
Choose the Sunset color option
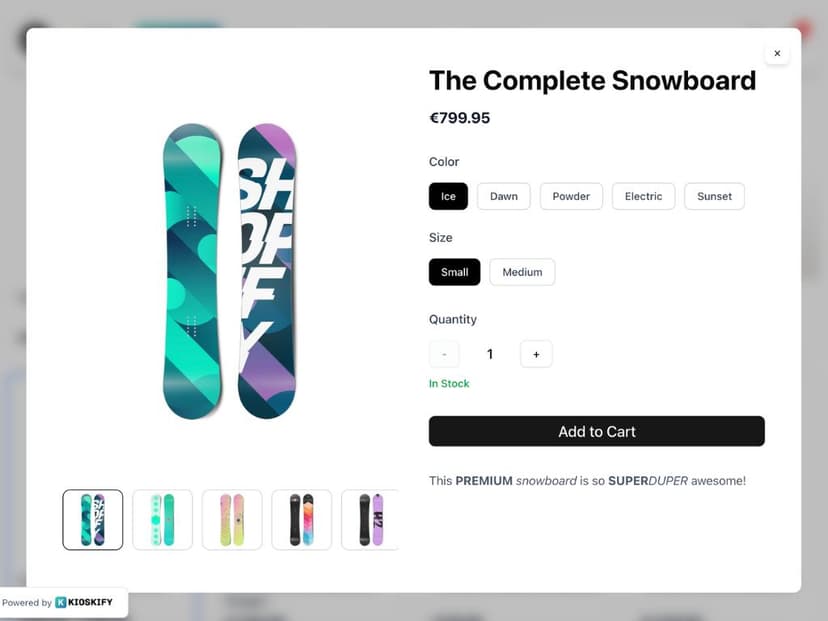pyautogui.click(x=714, y=196)
